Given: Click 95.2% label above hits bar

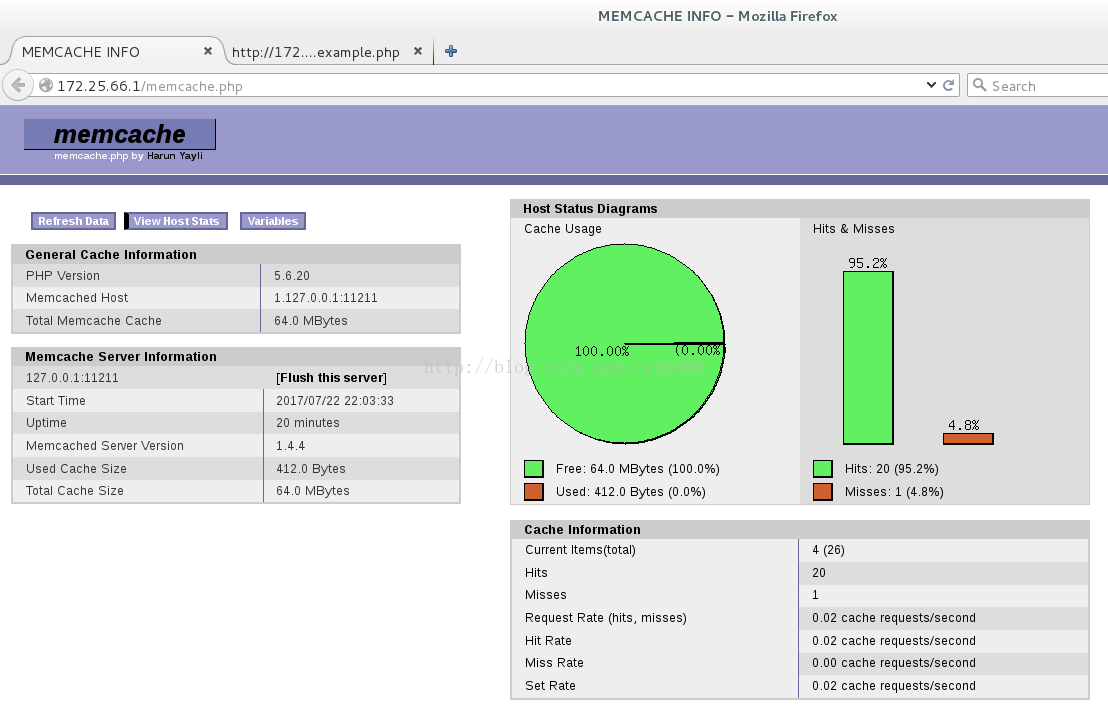Looking at the screenshot, I should coord(868,263).
